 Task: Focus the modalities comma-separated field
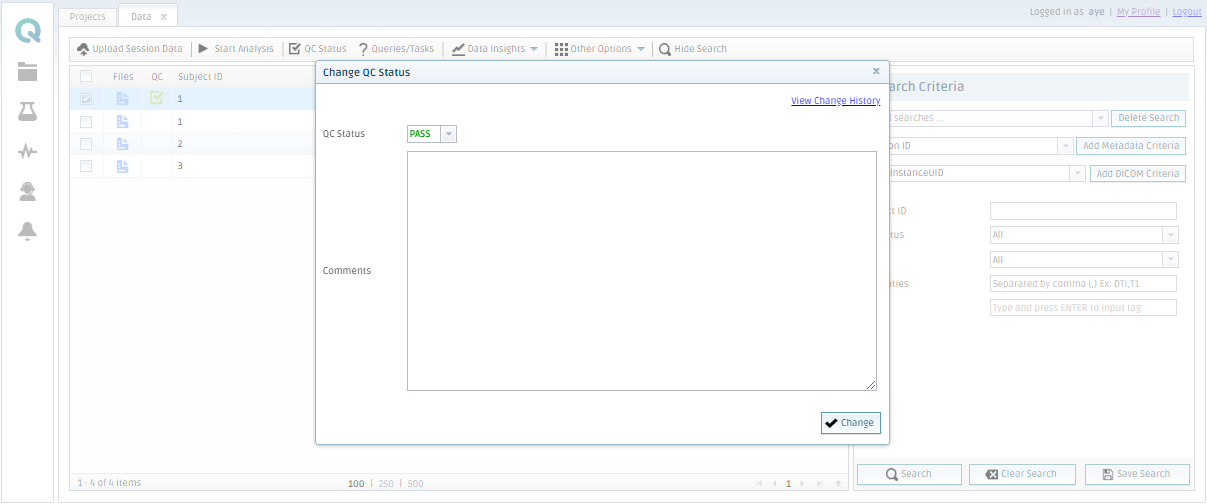click(1083, 284)
